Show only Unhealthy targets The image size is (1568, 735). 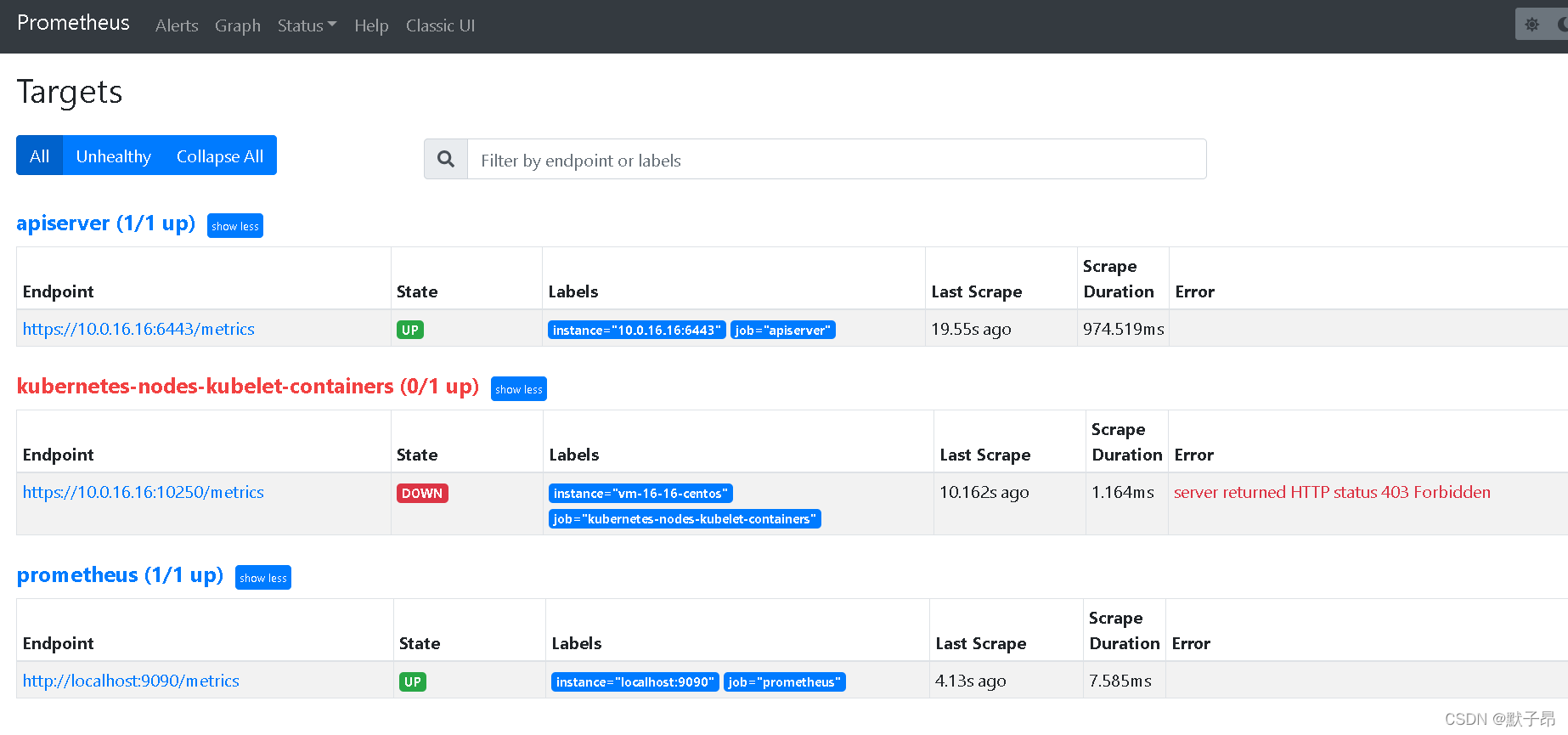(x=113, y=155)
